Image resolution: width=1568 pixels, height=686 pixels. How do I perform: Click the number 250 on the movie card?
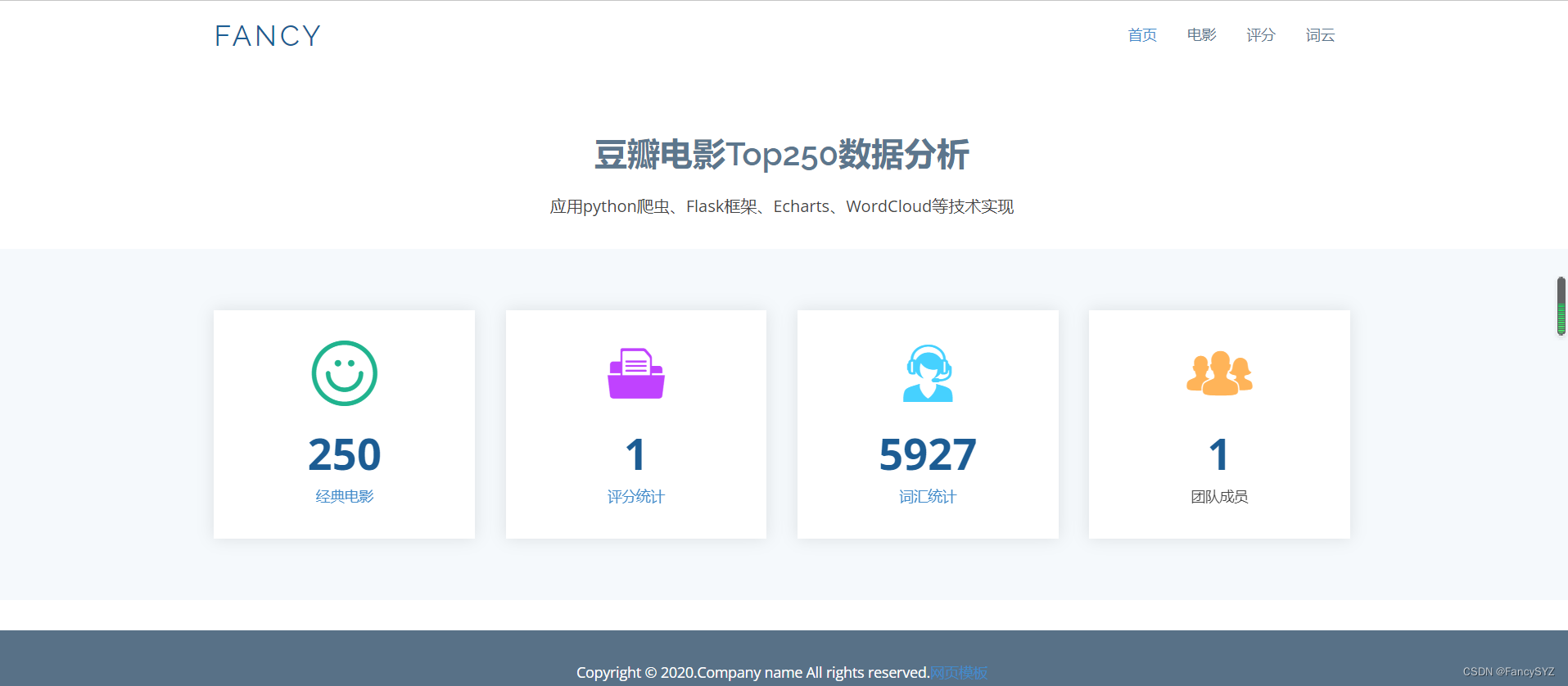coord(344,454)
